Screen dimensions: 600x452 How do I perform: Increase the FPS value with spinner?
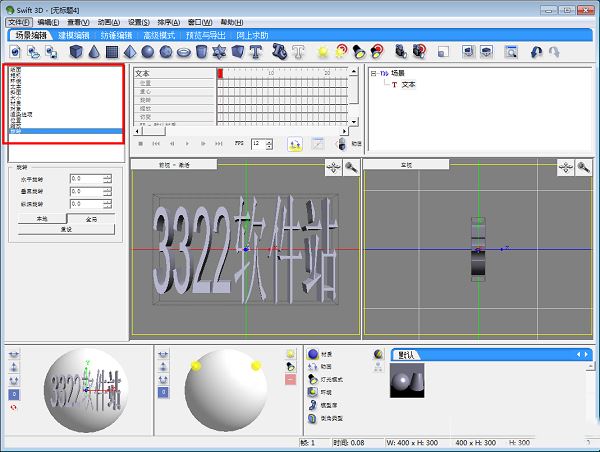pyautogui.click(x=268, y=141)
